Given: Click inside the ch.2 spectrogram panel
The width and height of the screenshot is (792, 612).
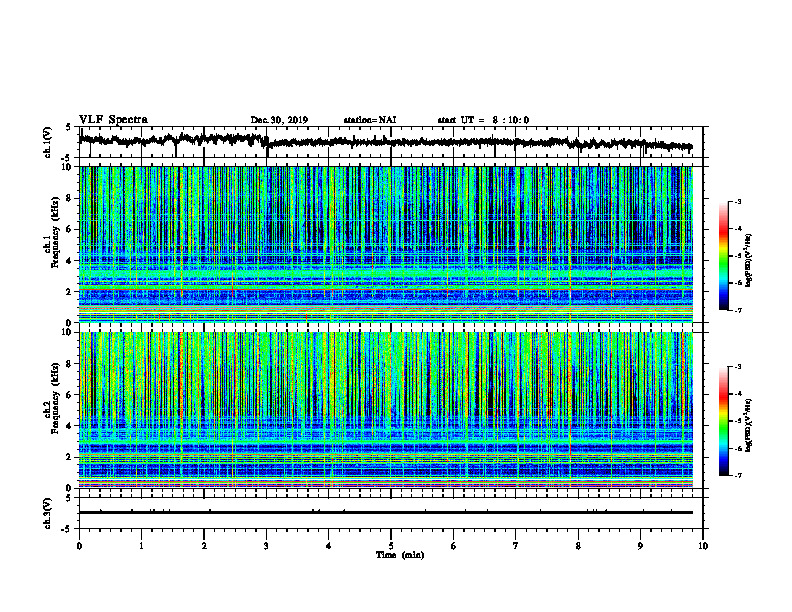Looking at the screenshot, I should pos(385,410).
